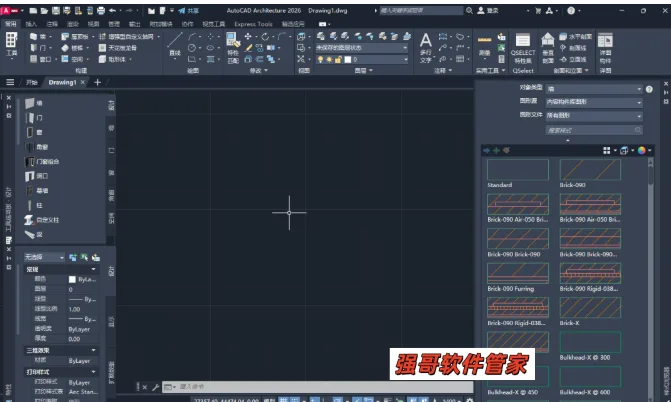The height and width of the screenshot is (402, 671).
Task: Open the 图形文件 drawing file dropdown
Action: point(594,116)
